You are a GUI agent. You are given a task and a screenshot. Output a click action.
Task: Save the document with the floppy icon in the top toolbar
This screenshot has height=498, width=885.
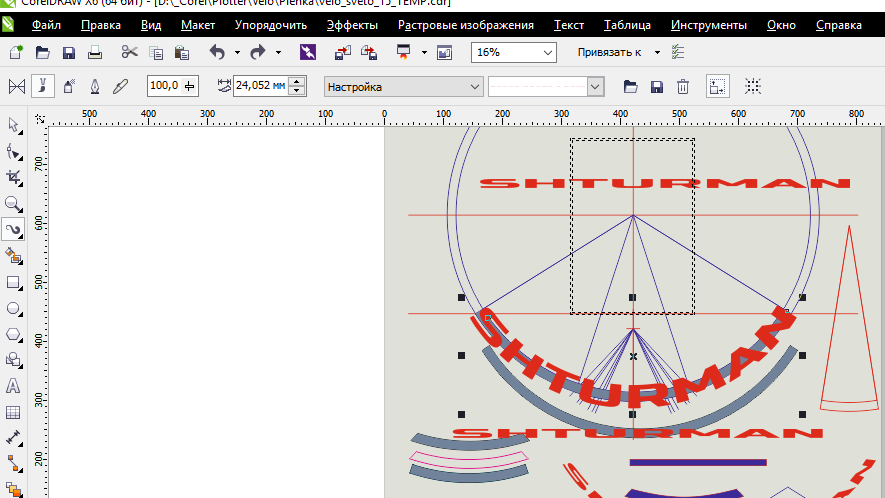(x=69, y=53)
